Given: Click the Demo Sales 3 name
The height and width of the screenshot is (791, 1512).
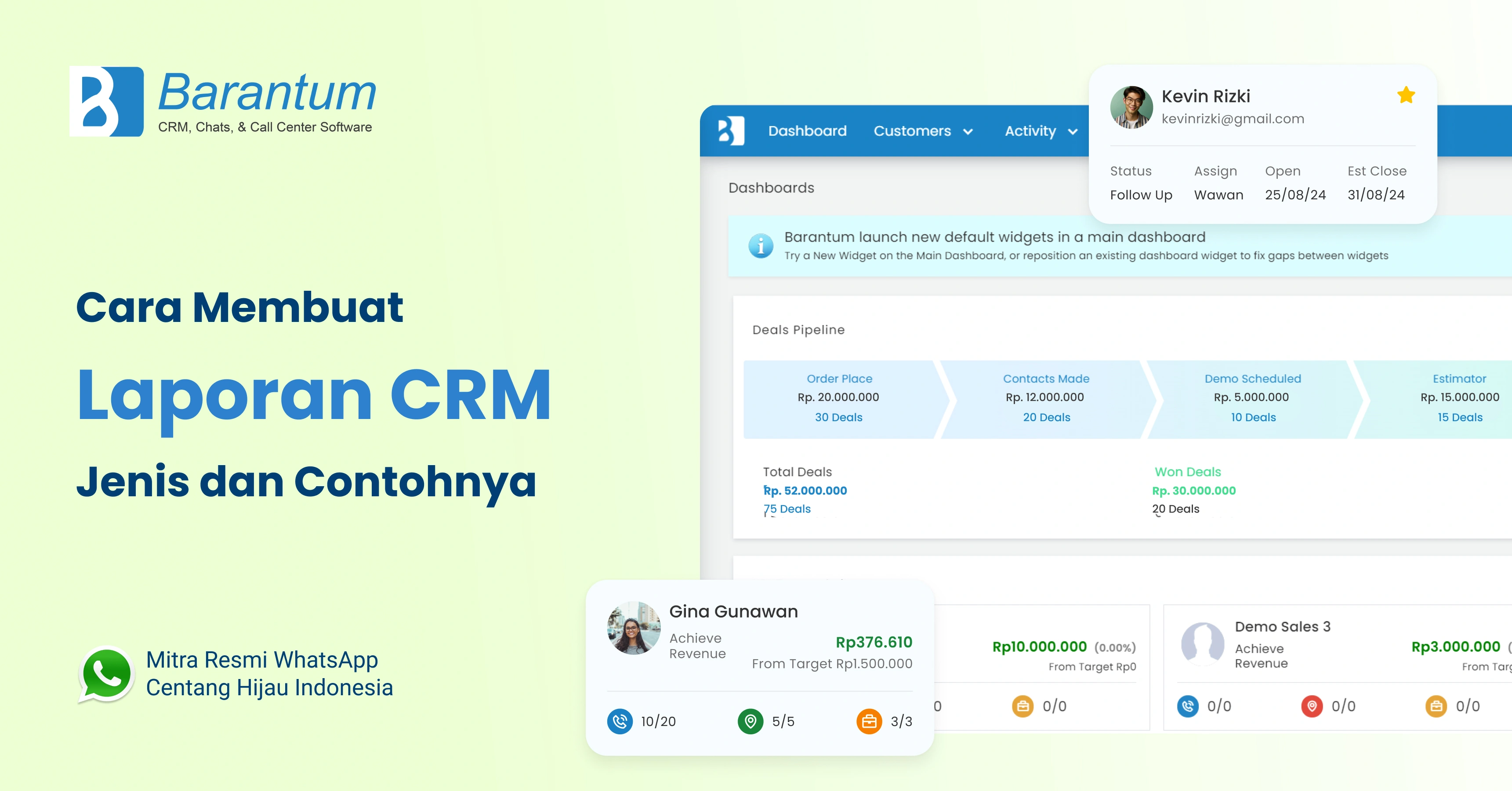Looking at the screenshot, I should 1283,627.
